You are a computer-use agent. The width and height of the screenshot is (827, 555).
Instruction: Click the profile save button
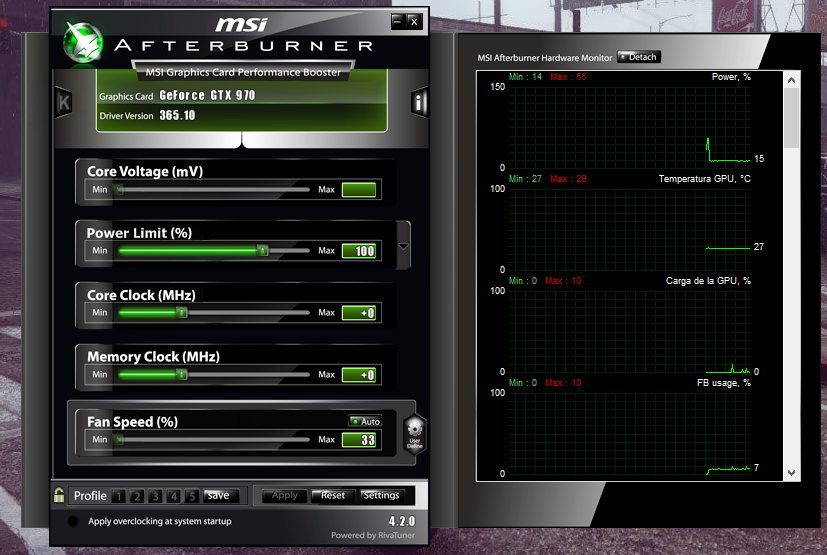pos(220,496)
